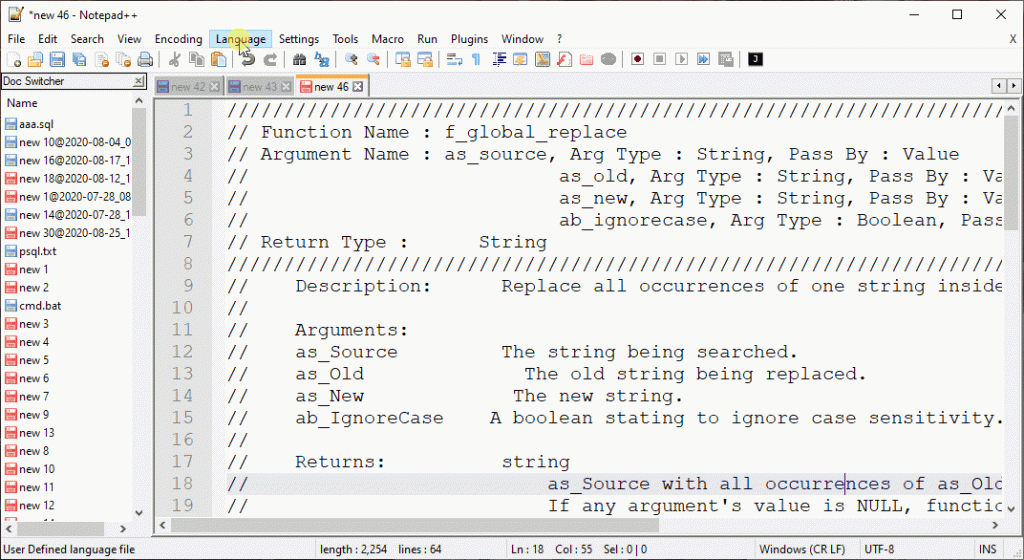Click the Close All toolbar icon
This screenshot has width=1024, height=560.
(123, 59)
